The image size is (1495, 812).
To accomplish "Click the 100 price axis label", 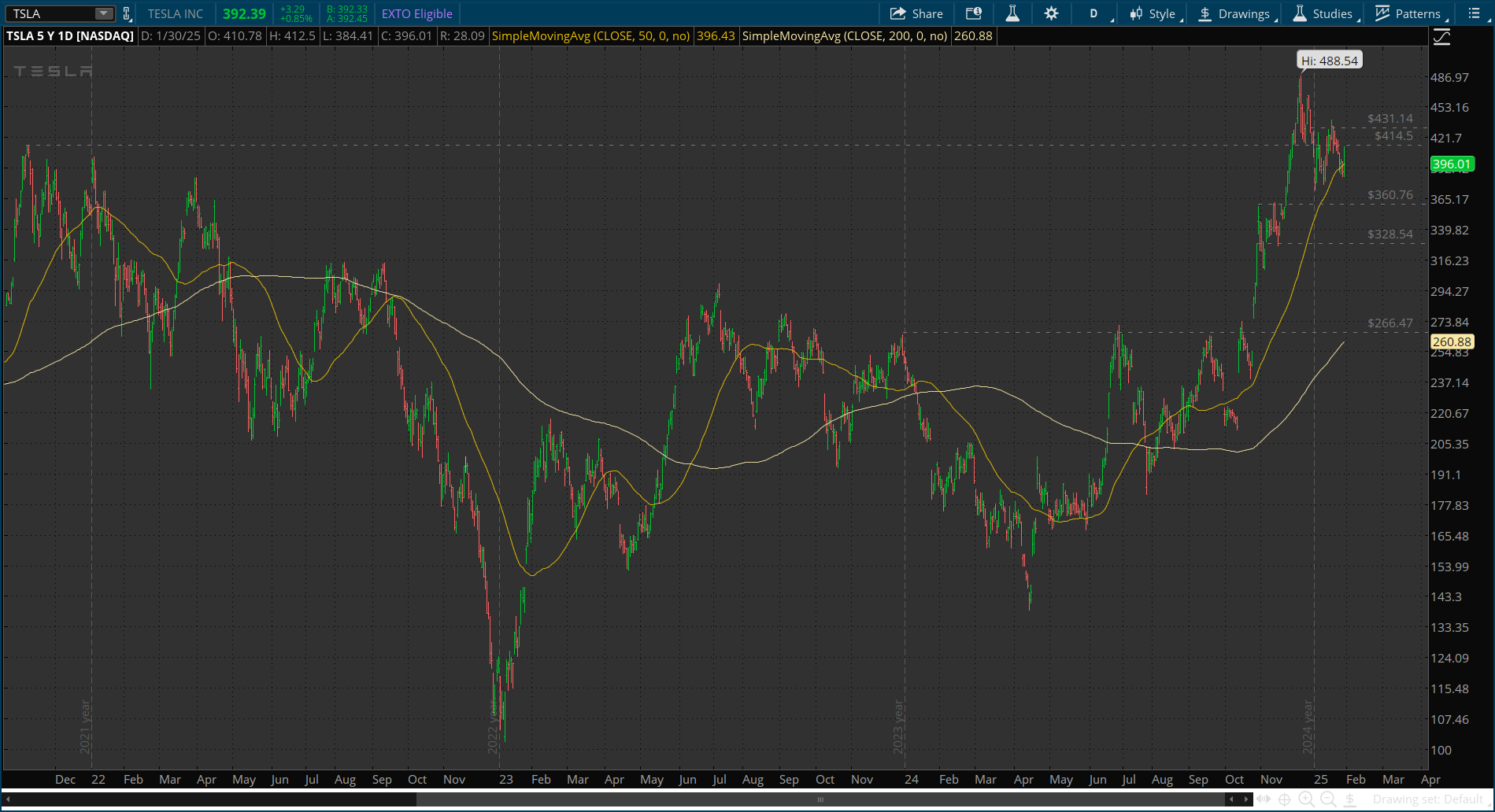I will [x=1441, y=750].
